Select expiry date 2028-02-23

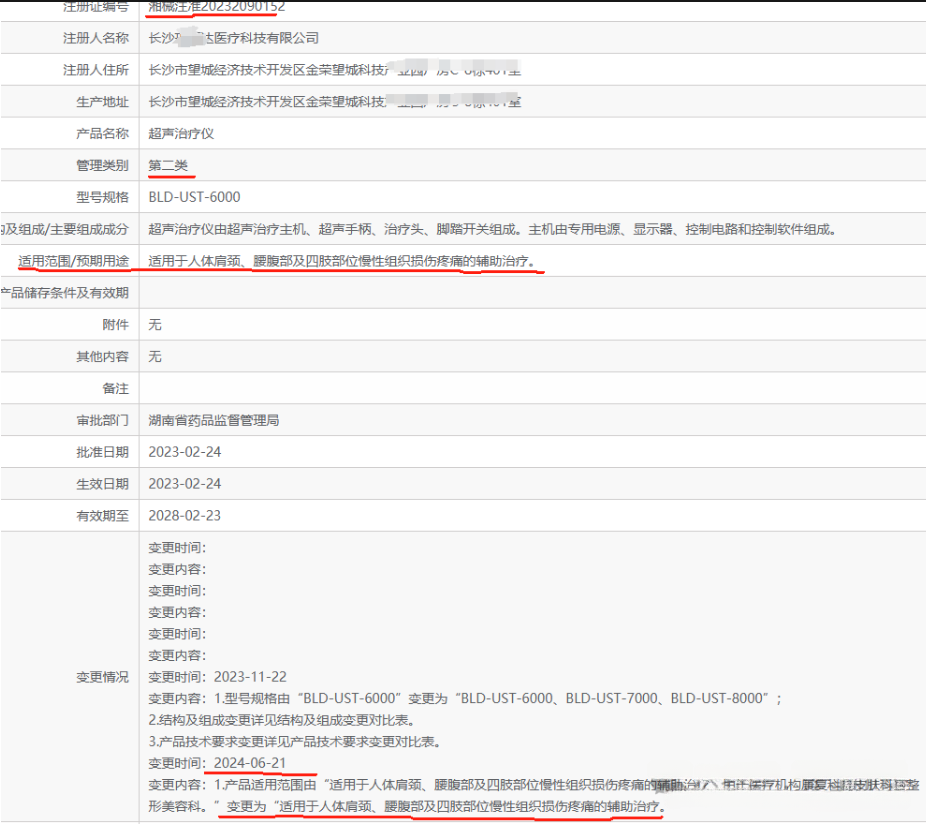click(185, 516)
